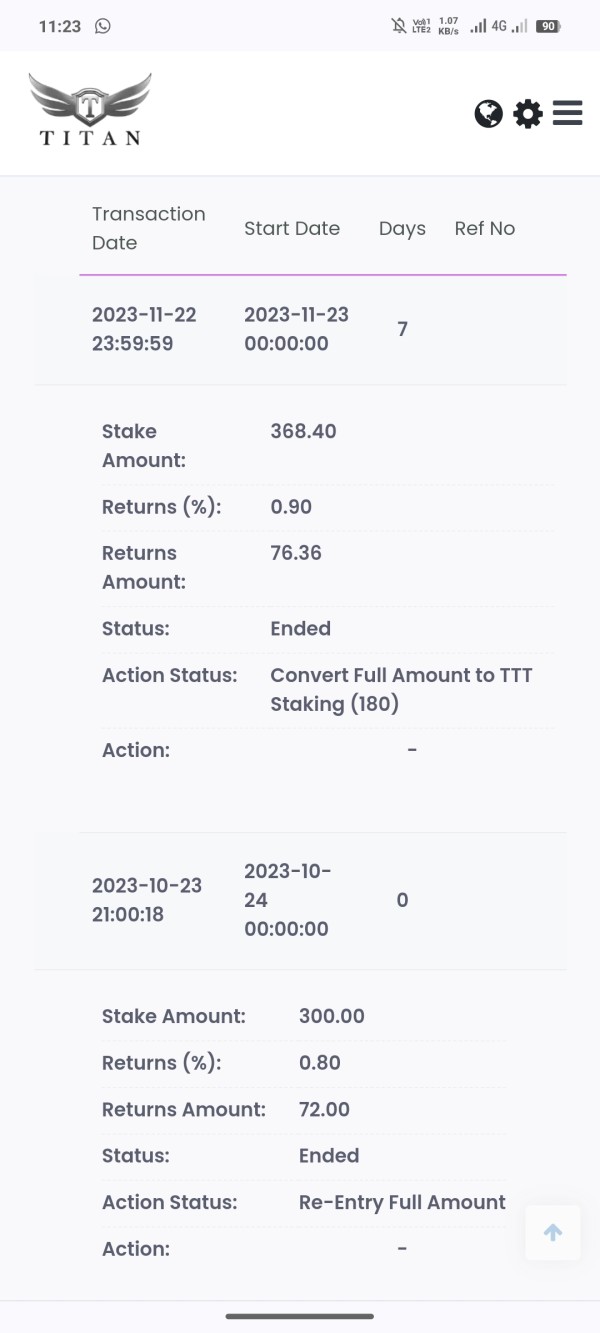Sort by Start Date column header
Image resolution: width=600 pixels, height=1333 pixels.
click(x=292, y=228)
